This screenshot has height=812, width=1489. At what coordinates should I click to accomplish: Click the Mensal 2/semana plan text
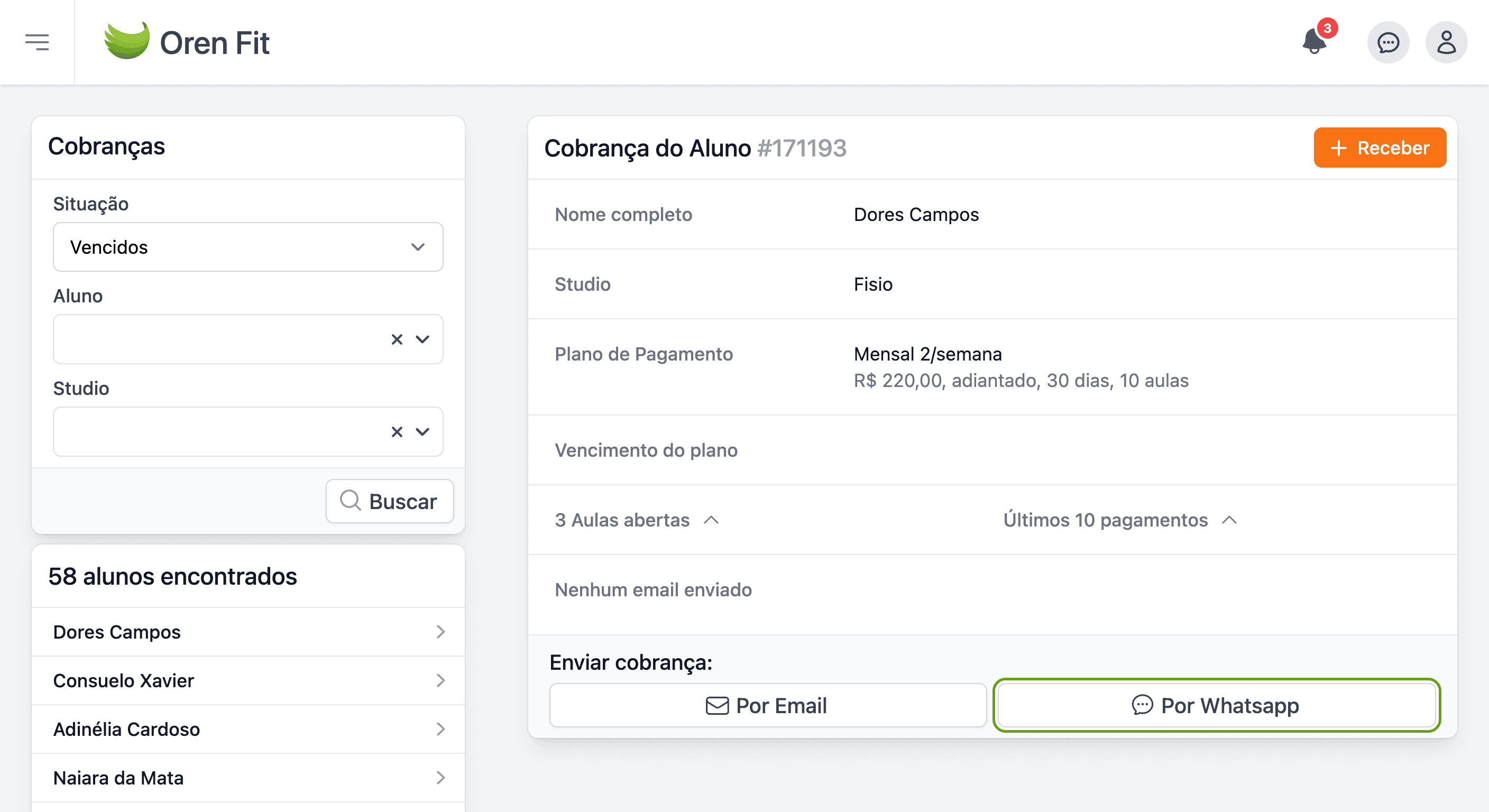pyautogui.click(x=928, y=354)
